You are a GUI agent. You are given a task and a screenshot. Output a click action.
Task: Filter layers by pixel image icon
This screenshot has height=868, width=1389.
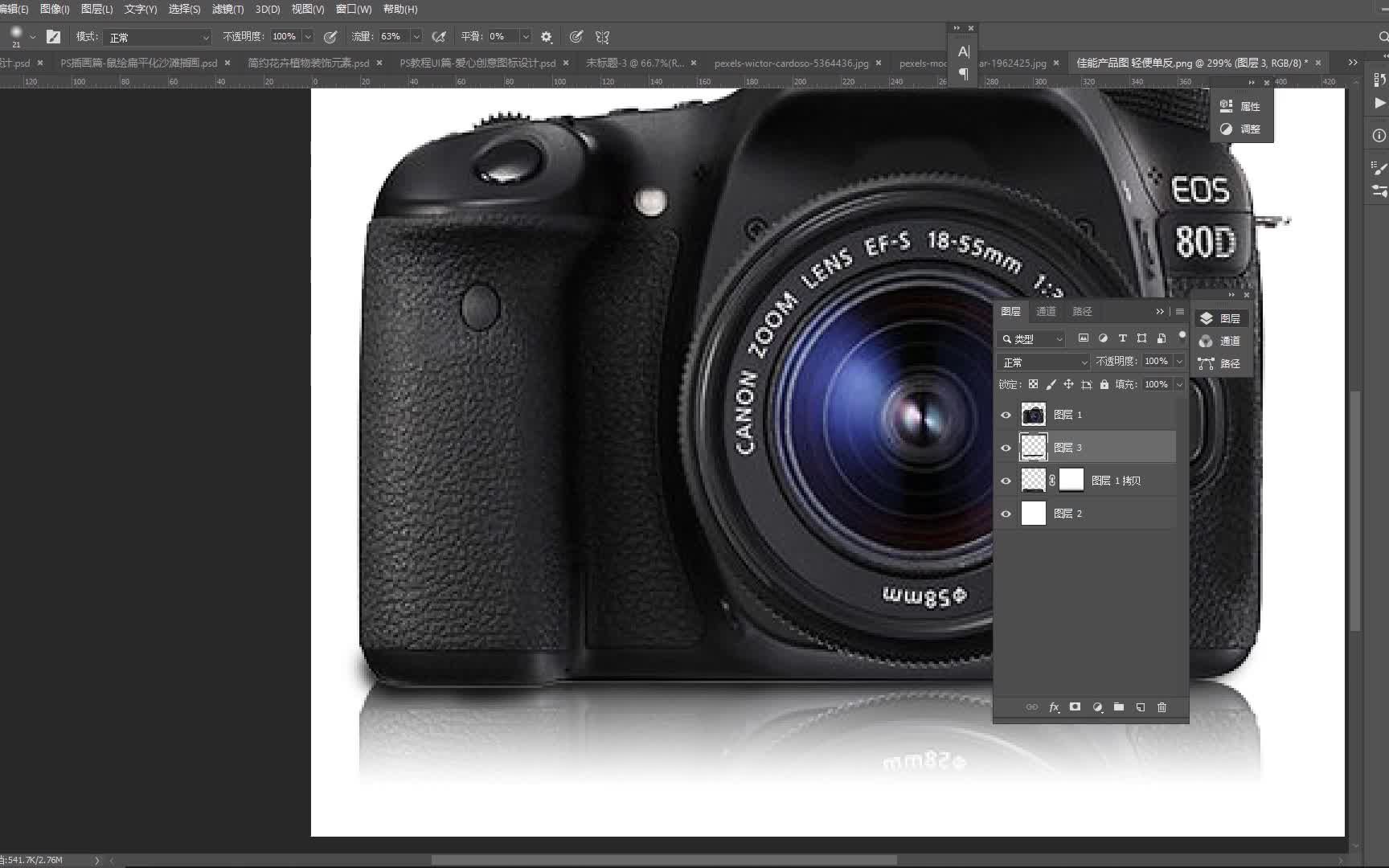pos(1083,338)
